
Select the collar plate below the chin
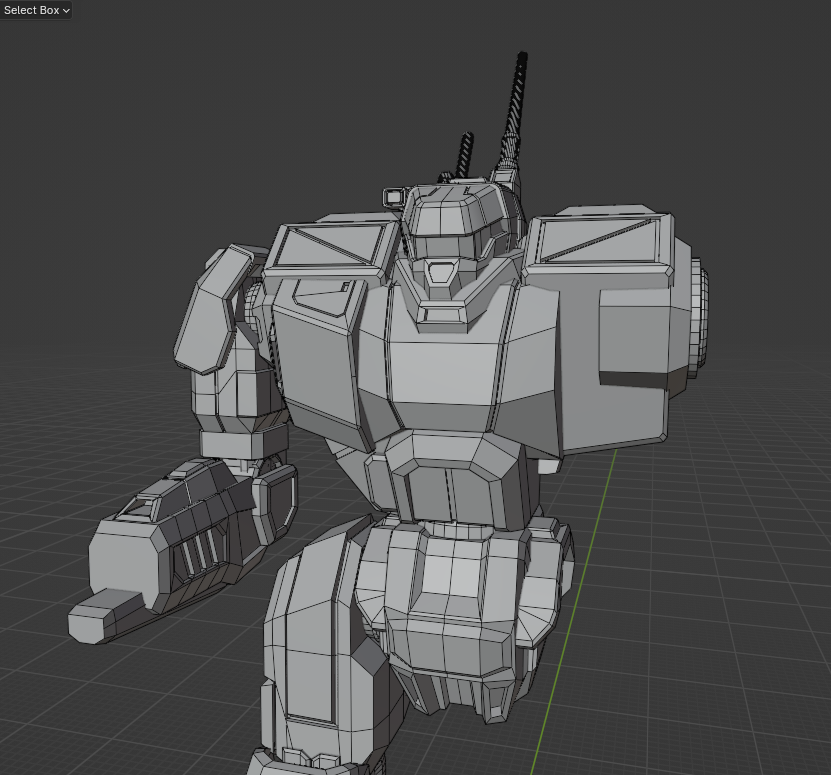click(441, 316)
